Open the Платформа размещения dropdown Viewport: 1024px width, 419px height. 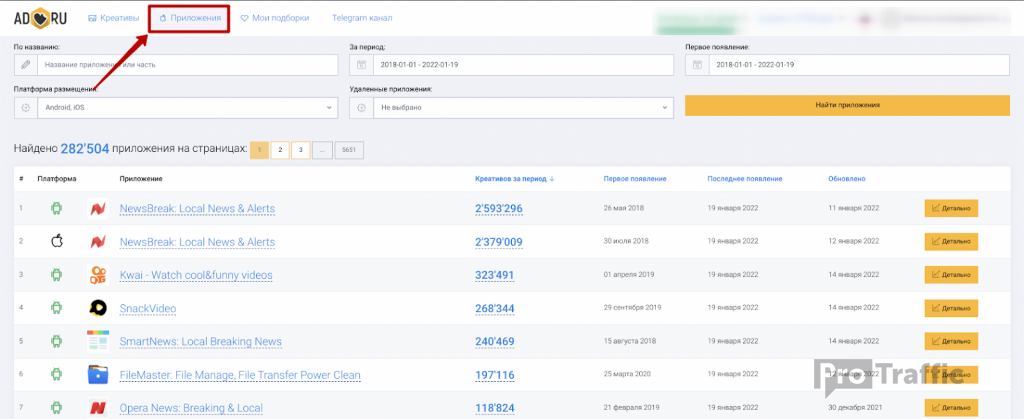coord(177,107)
